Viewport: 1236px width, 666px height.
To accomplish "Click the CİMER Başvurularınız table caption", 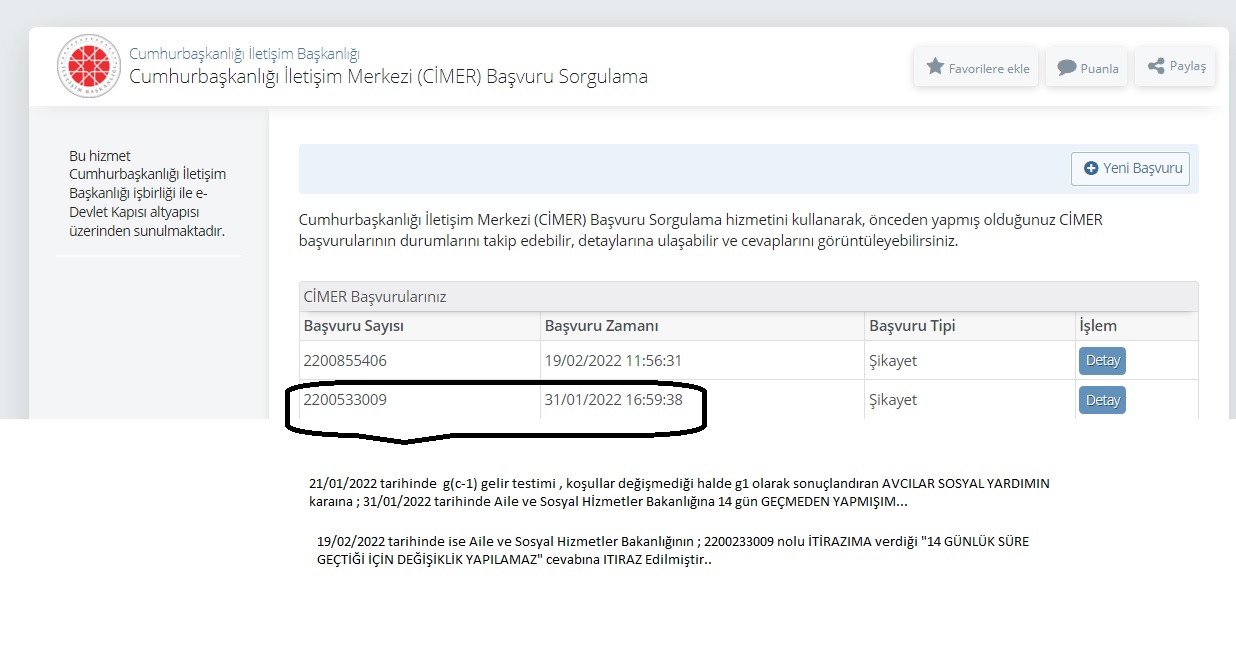I will [375, 297].
